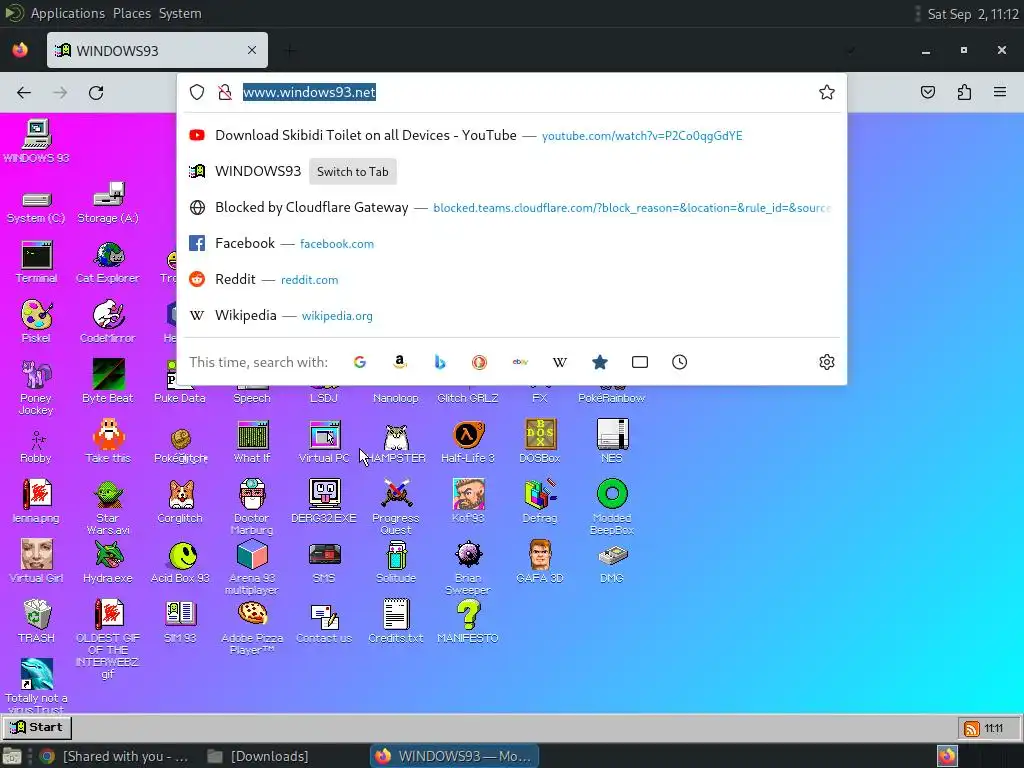Image resolution: width=1024 pixels, height=768 pixels.
Task: Open the HAMPSTER icon
Action: 396,442
